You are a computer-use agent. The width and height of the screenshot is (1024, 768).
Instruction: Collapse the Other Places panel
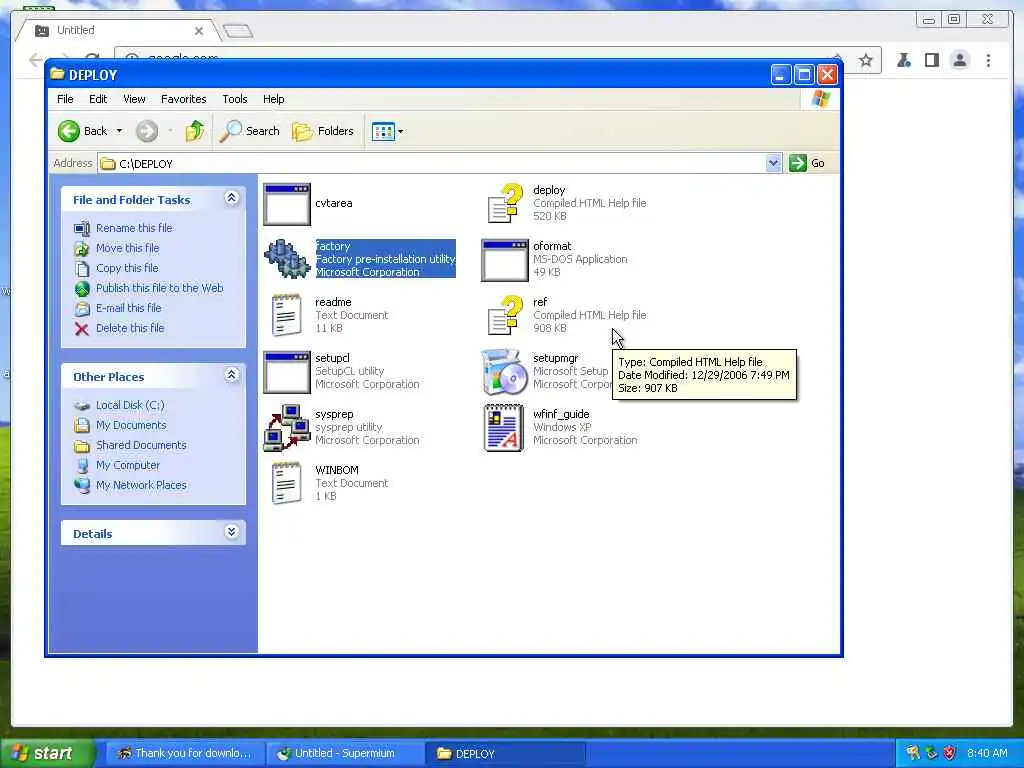[232, 375]
